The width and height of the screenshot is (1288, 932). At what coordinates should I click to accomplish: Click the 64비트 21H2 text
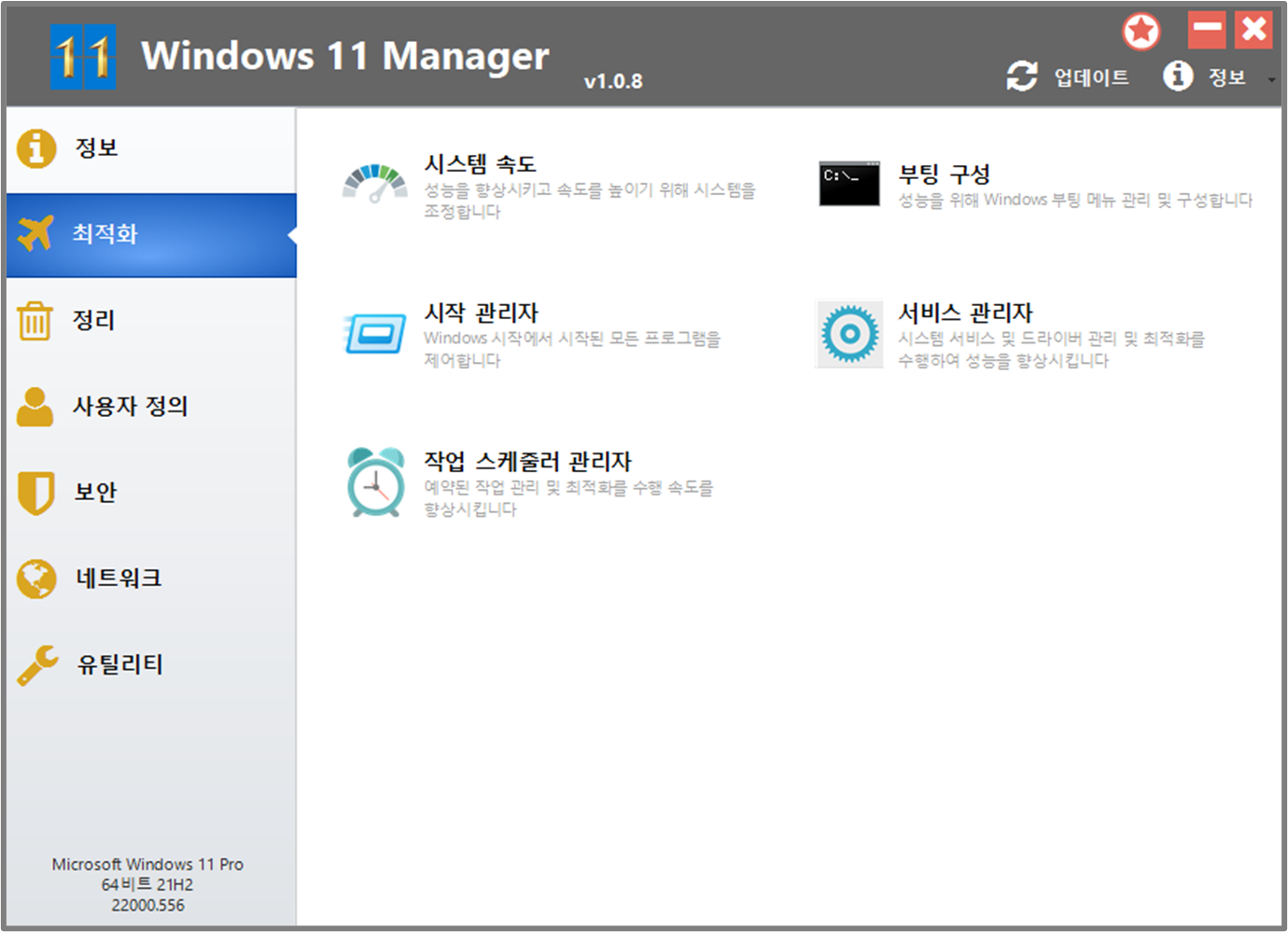(147, 884)
